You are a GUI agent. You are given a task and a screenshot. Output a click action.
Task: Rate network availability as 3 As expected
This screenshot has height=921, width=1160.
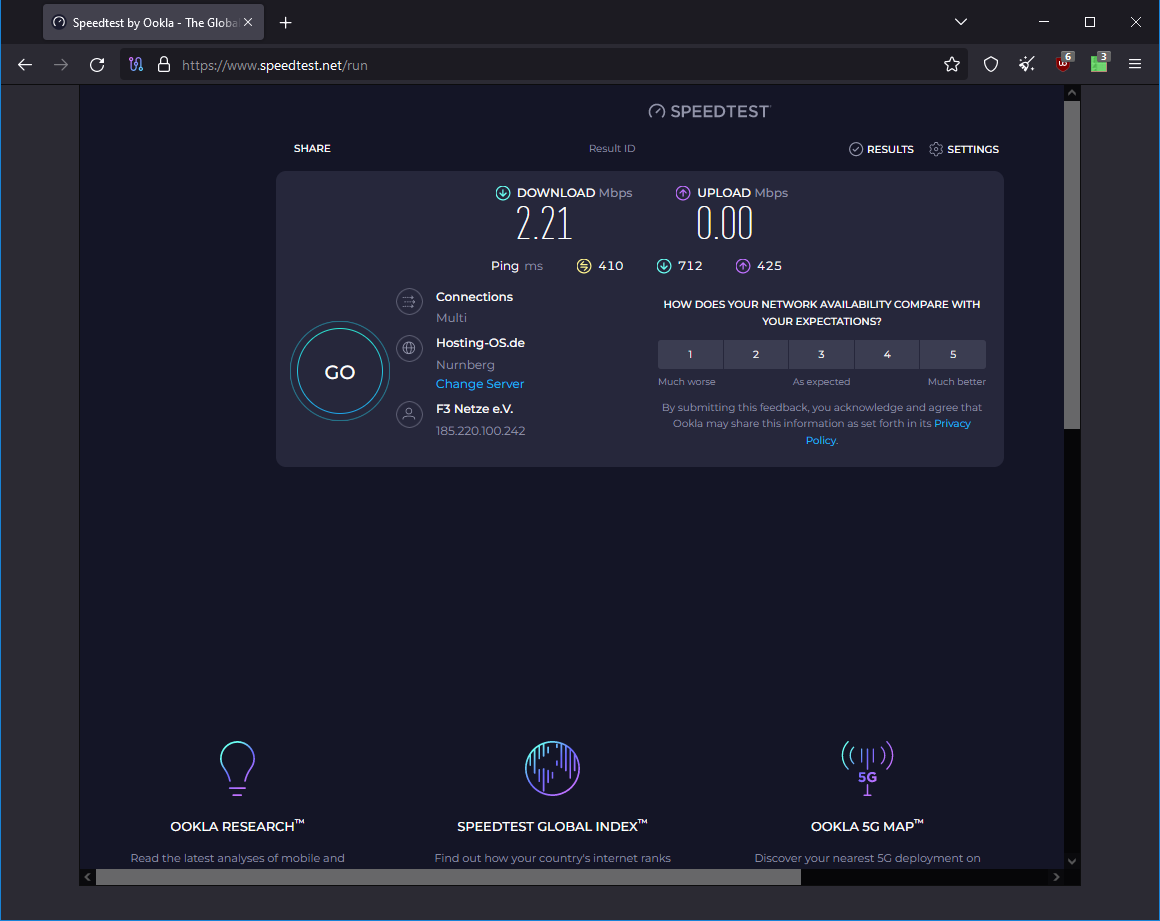coord(821,354)
